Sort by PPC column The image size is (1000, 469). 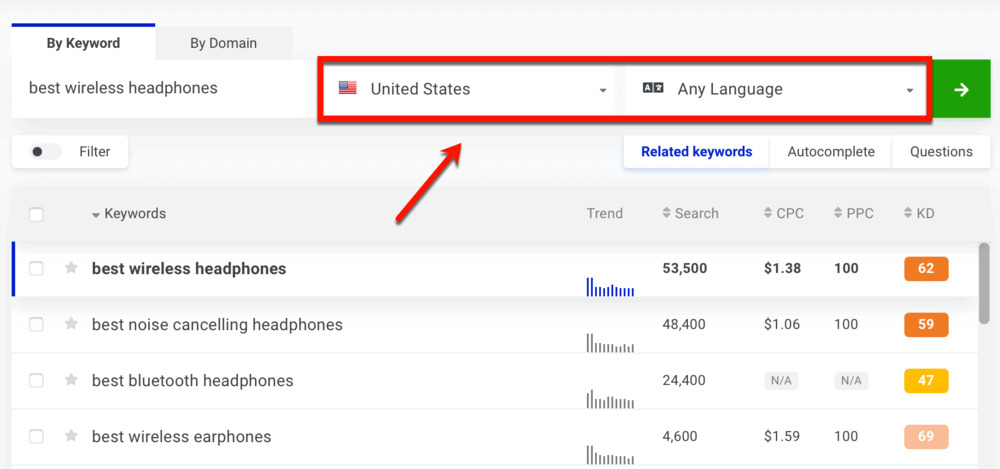853,214
